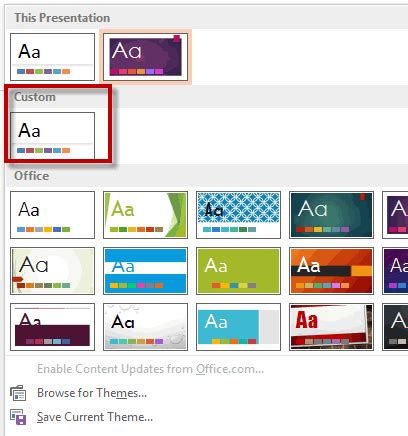Image resolution: width=408 pixels, height=436 pixels.
Task: Apply the white theme in the Custom section
Action: pos(53,135)
